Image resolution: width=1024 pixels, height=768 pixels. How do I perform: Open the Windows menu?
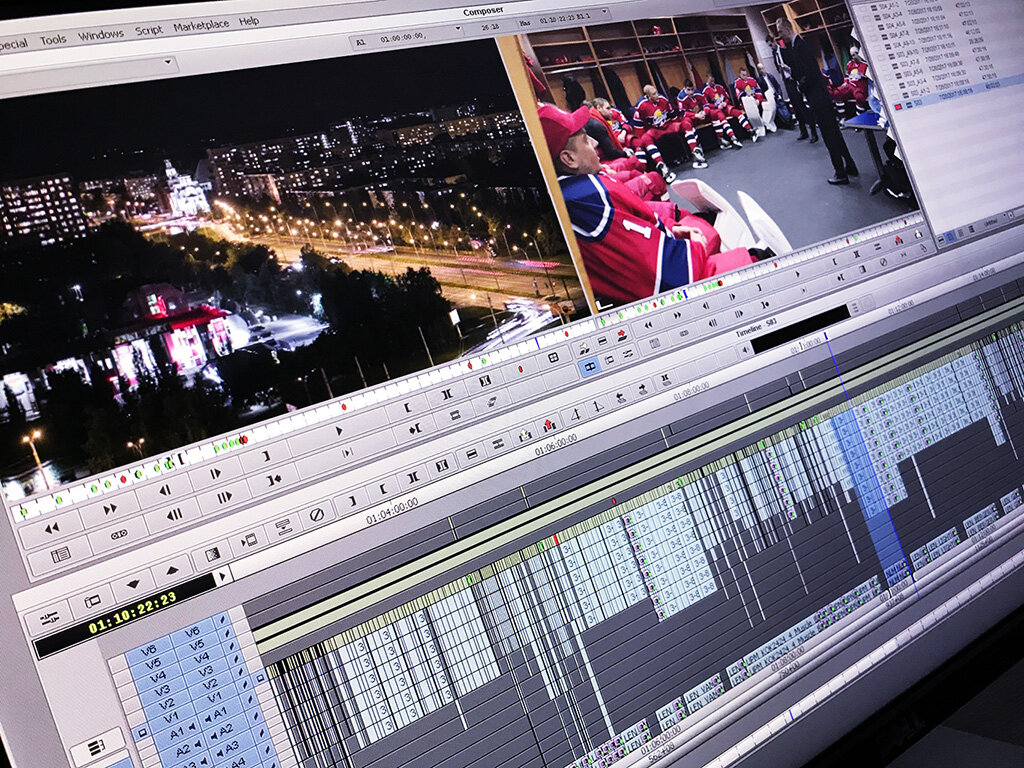[x=101, y=35]
